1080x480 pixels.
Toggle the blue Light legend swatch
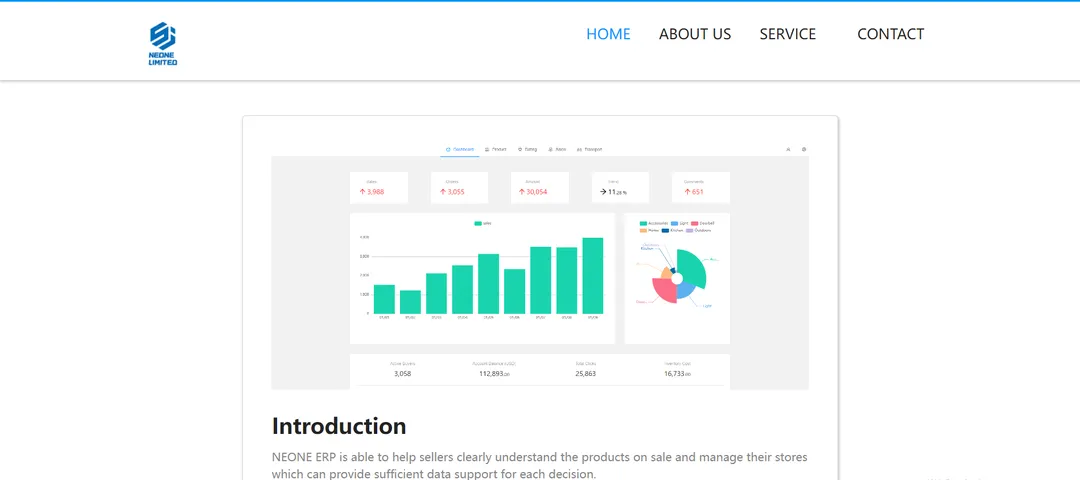click(x=674, y=223)
